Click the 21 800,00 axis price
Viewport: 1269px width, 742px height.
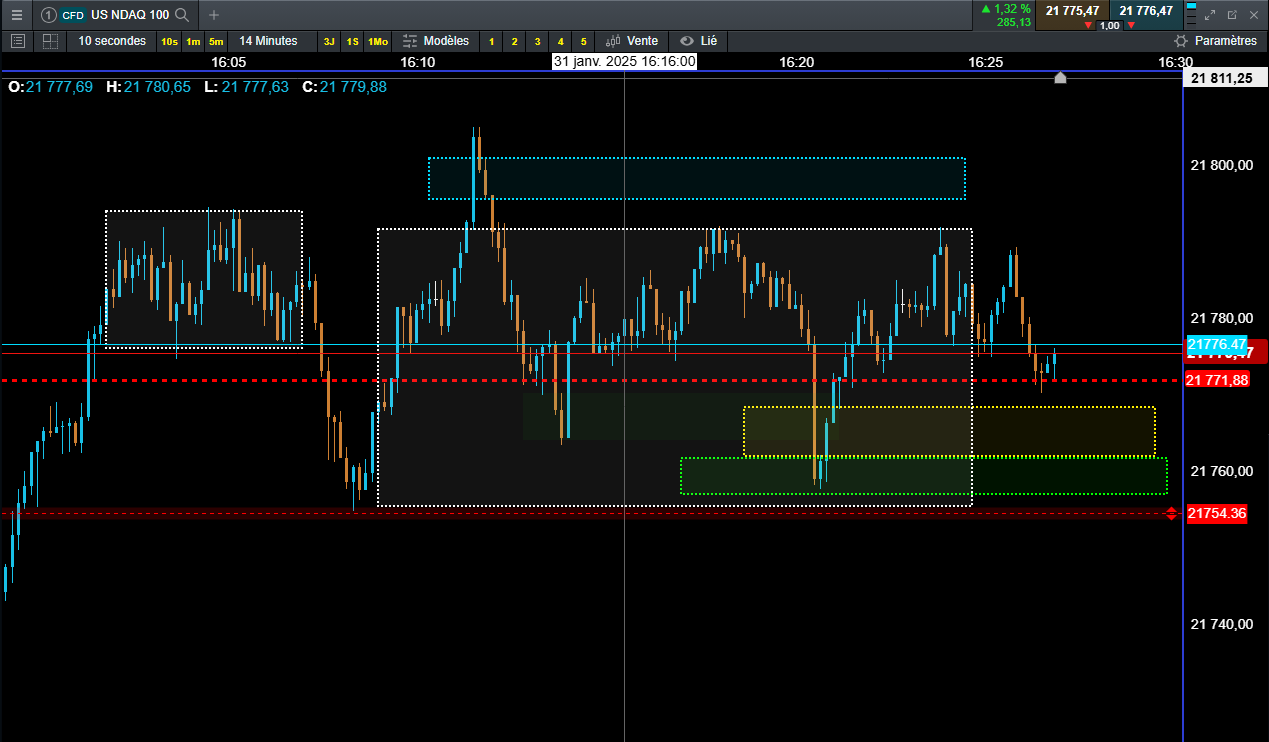[1223, 166]
